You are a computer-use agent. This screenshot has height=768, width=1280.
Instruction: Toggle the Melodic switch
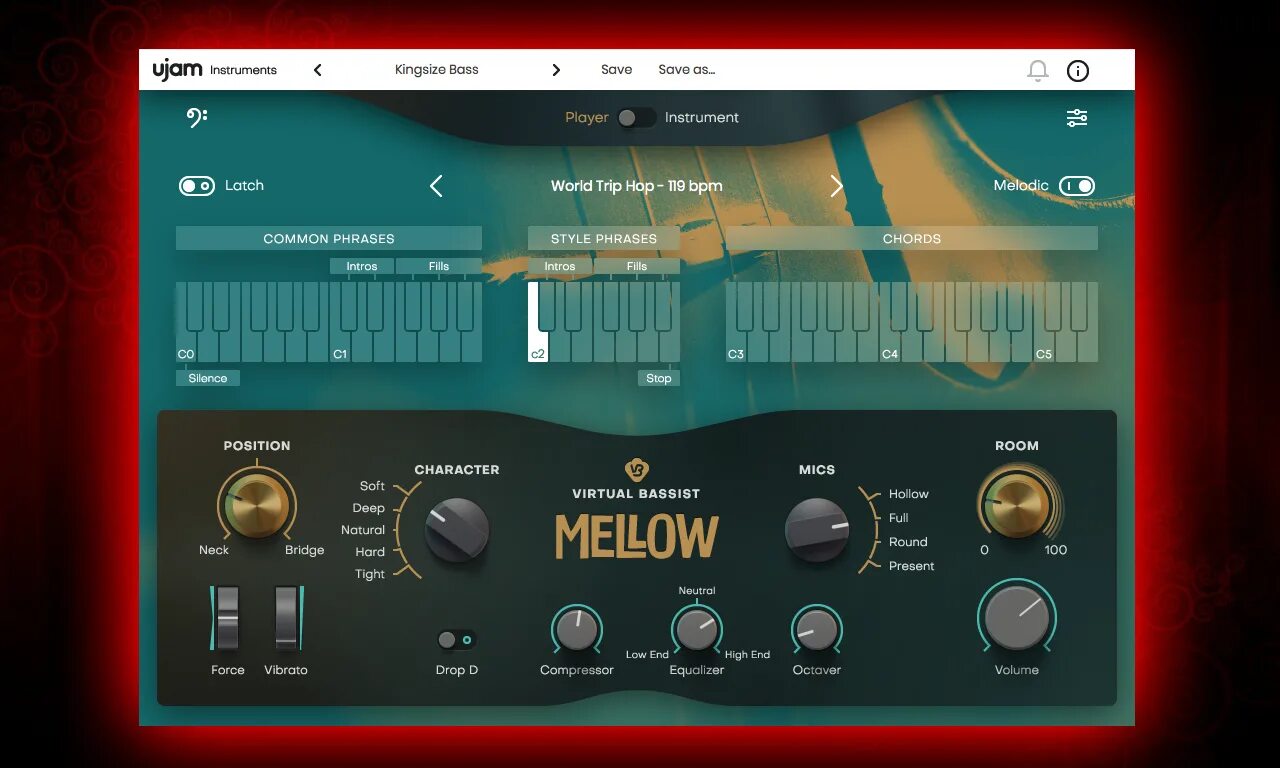[1077, 186]
